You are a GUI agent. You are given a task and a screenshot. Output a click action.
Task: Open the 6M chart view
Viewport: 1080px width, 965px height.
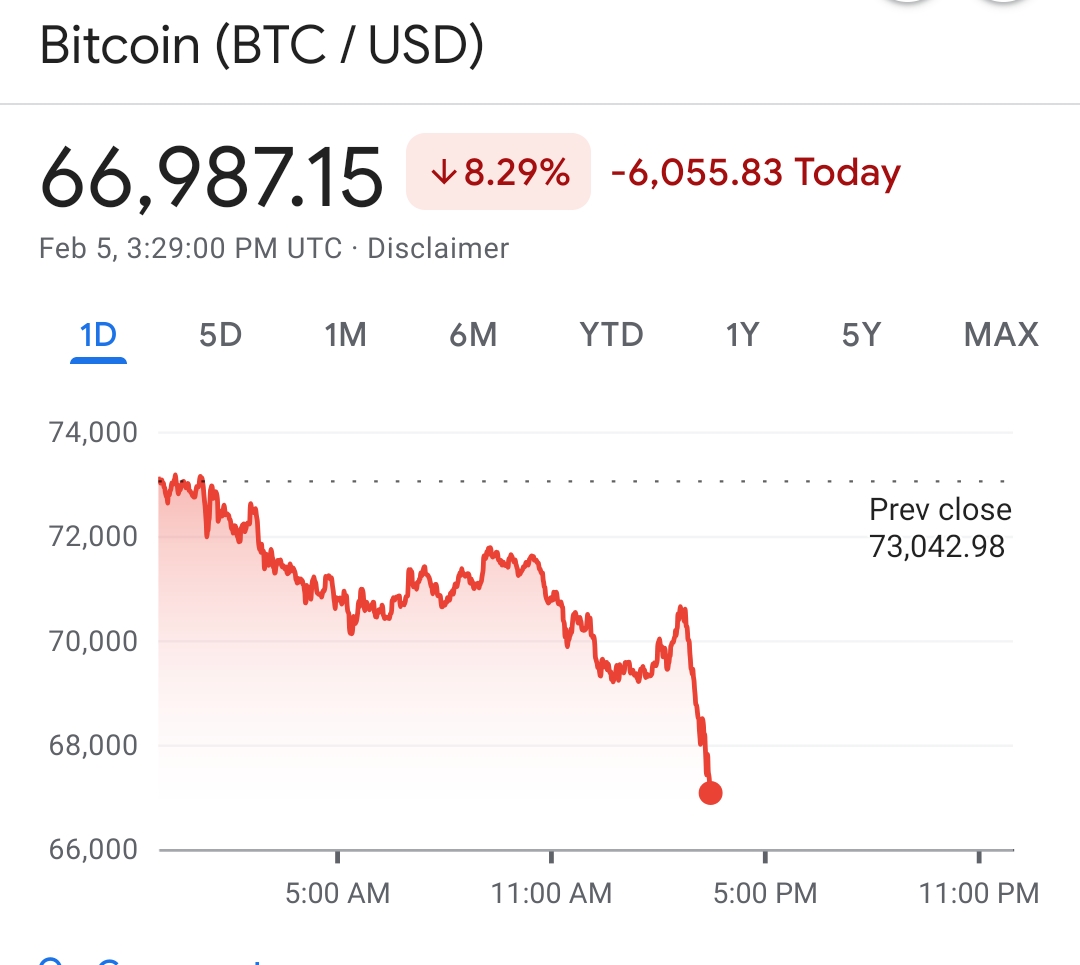tap(473, 335)
